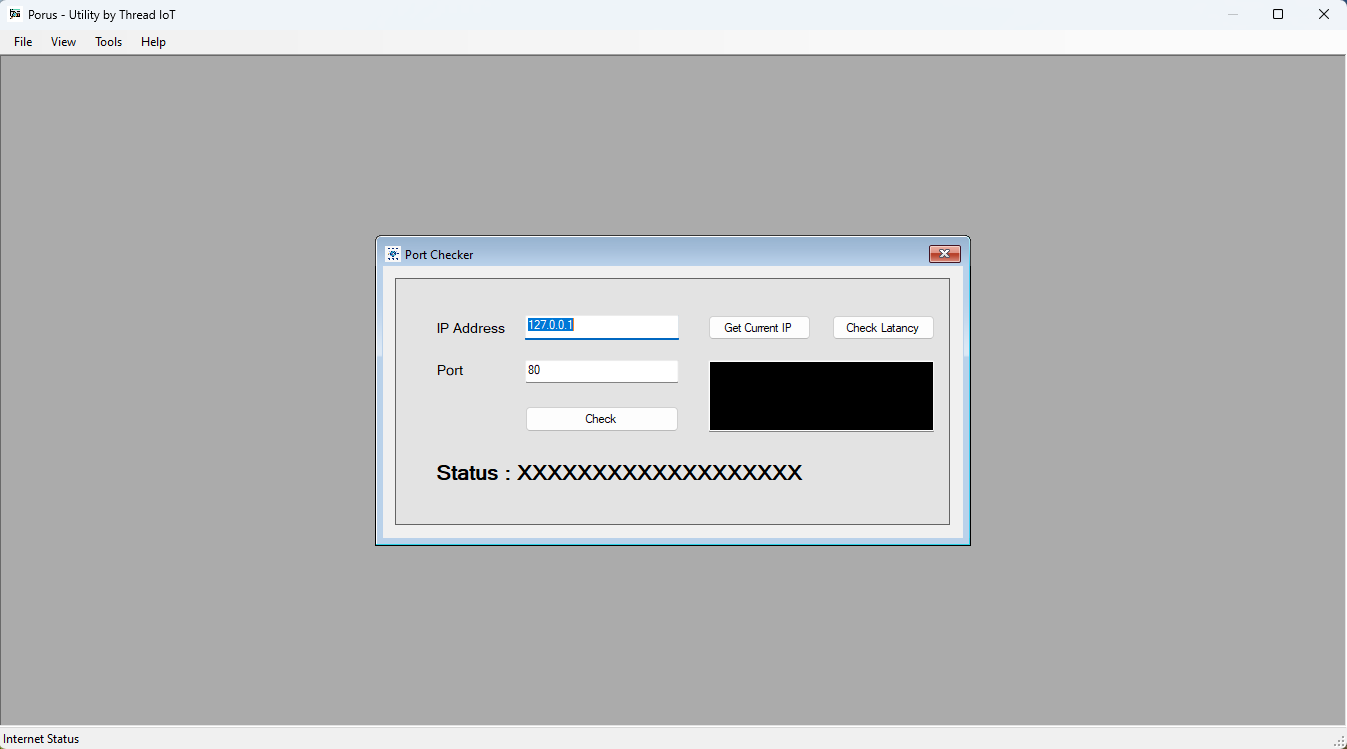Click the Porus application icon in the title bar

(15, 14)
